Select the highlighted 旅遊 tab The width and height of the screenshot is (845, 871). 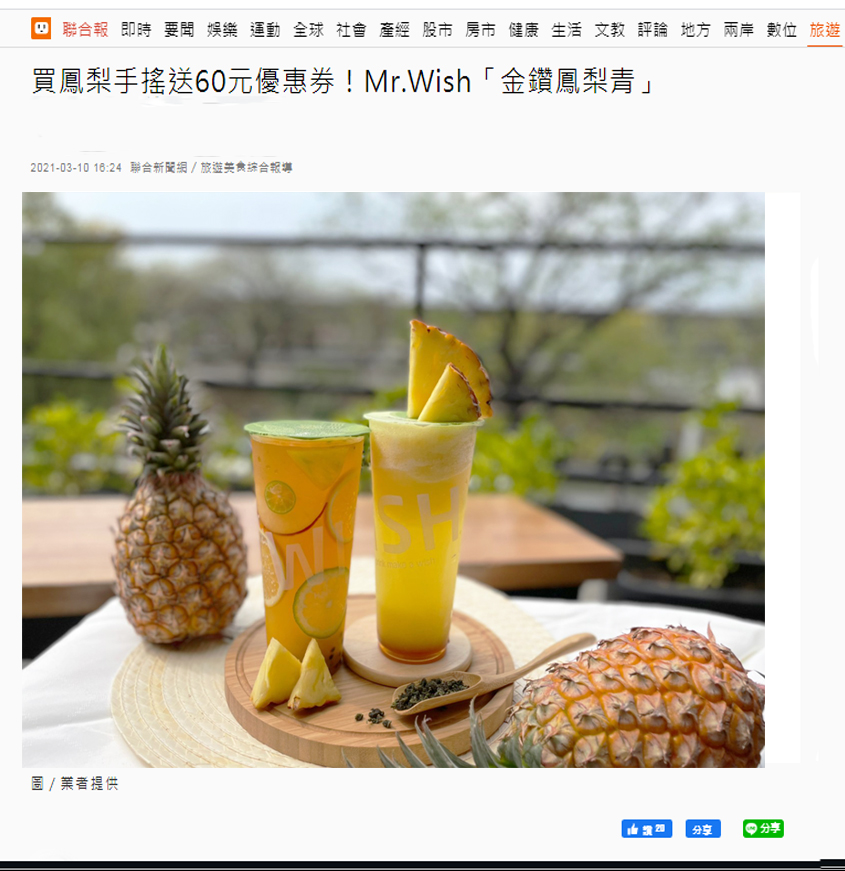(824, 29)
